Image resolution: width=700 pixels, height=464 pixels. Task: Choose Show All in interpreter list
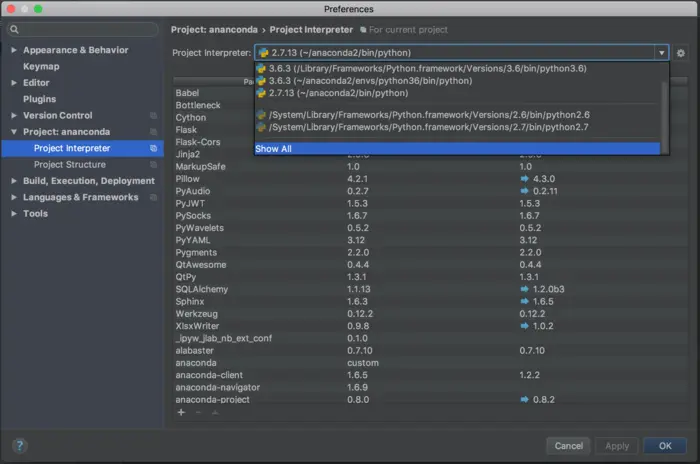458,149
